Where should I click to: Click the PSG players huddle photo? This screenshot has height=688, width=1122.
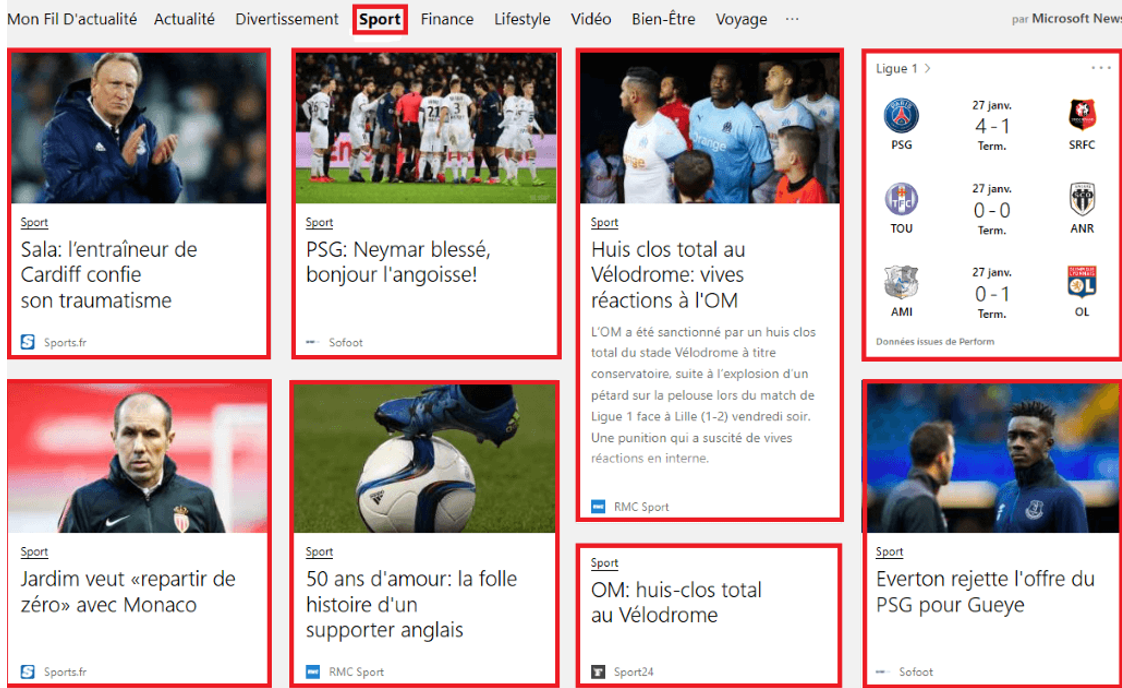point(426,127)
